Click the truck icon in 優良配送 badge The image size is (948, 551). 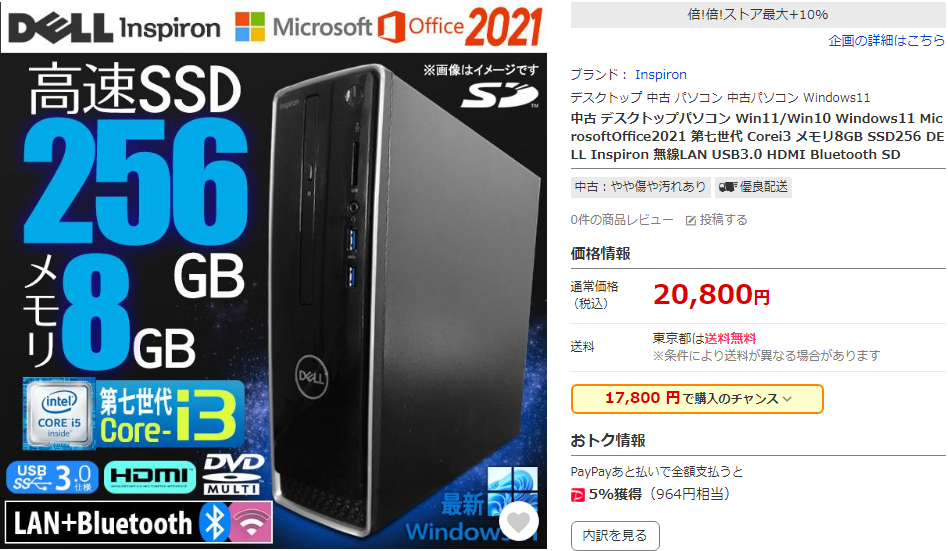(x=727, y=187)
